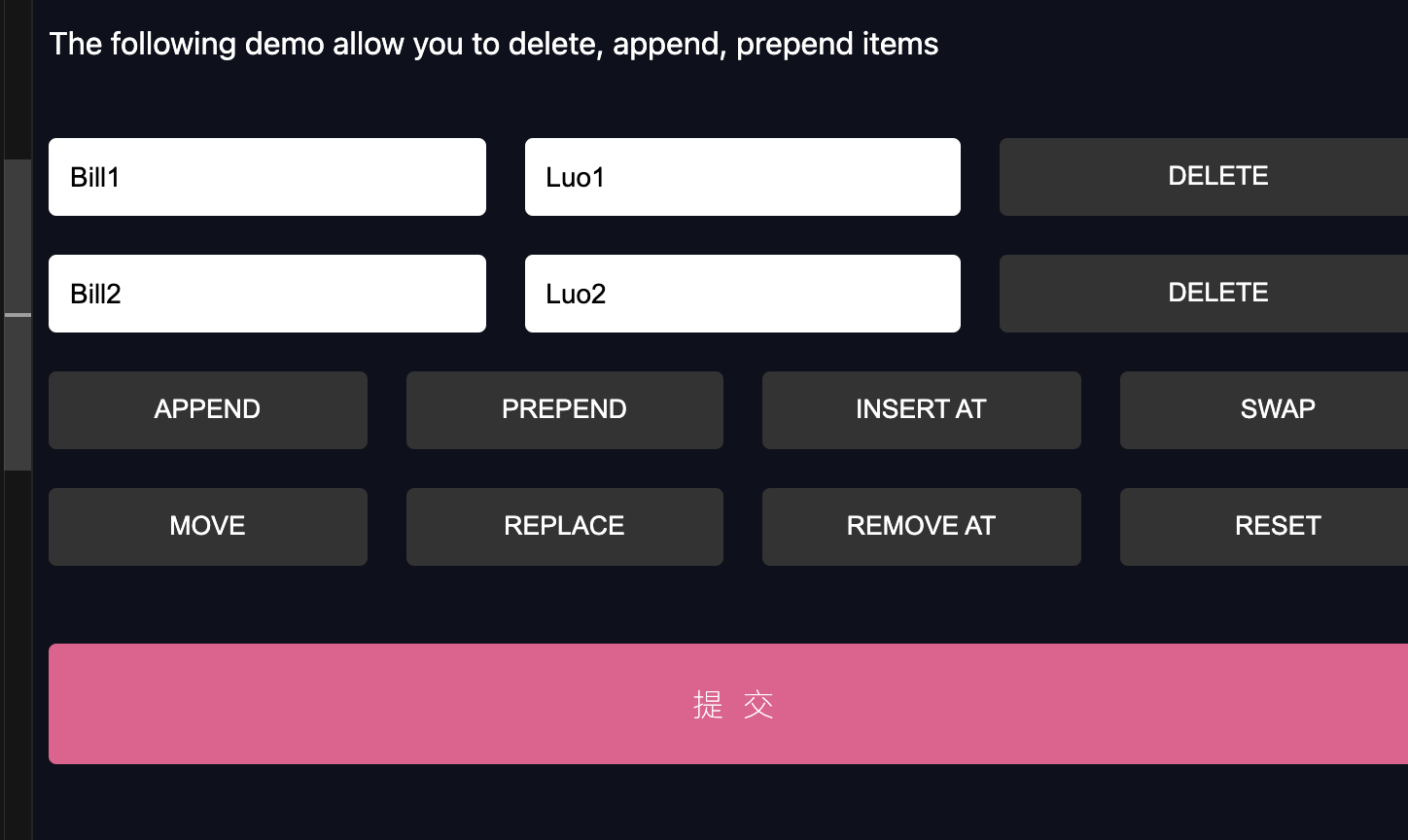Select the Bill2 input field
The image size is (1408, 840).
(267, 294)
